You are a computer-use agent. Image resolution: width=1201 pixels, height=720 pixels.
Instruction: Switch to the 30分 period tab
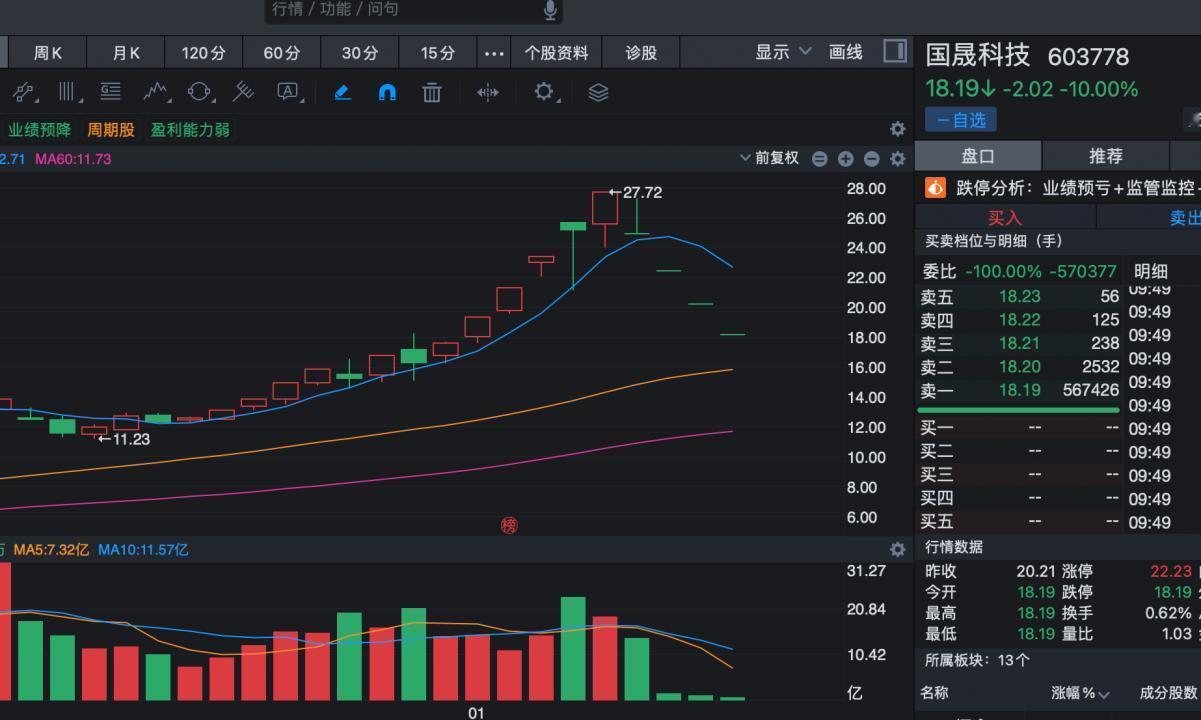click(x=360, y=53)
